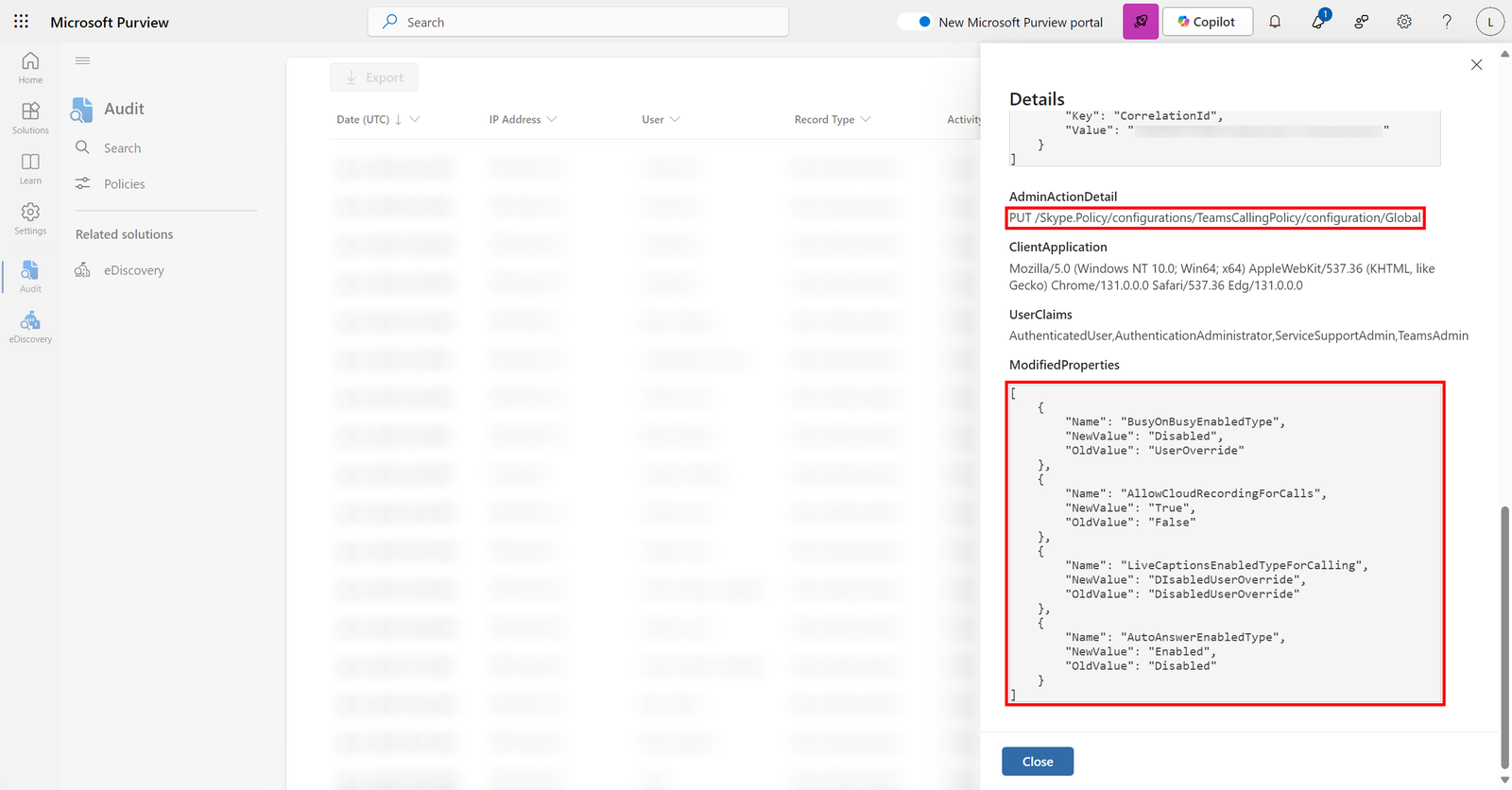Select Audit in left rail

(30, 277)
